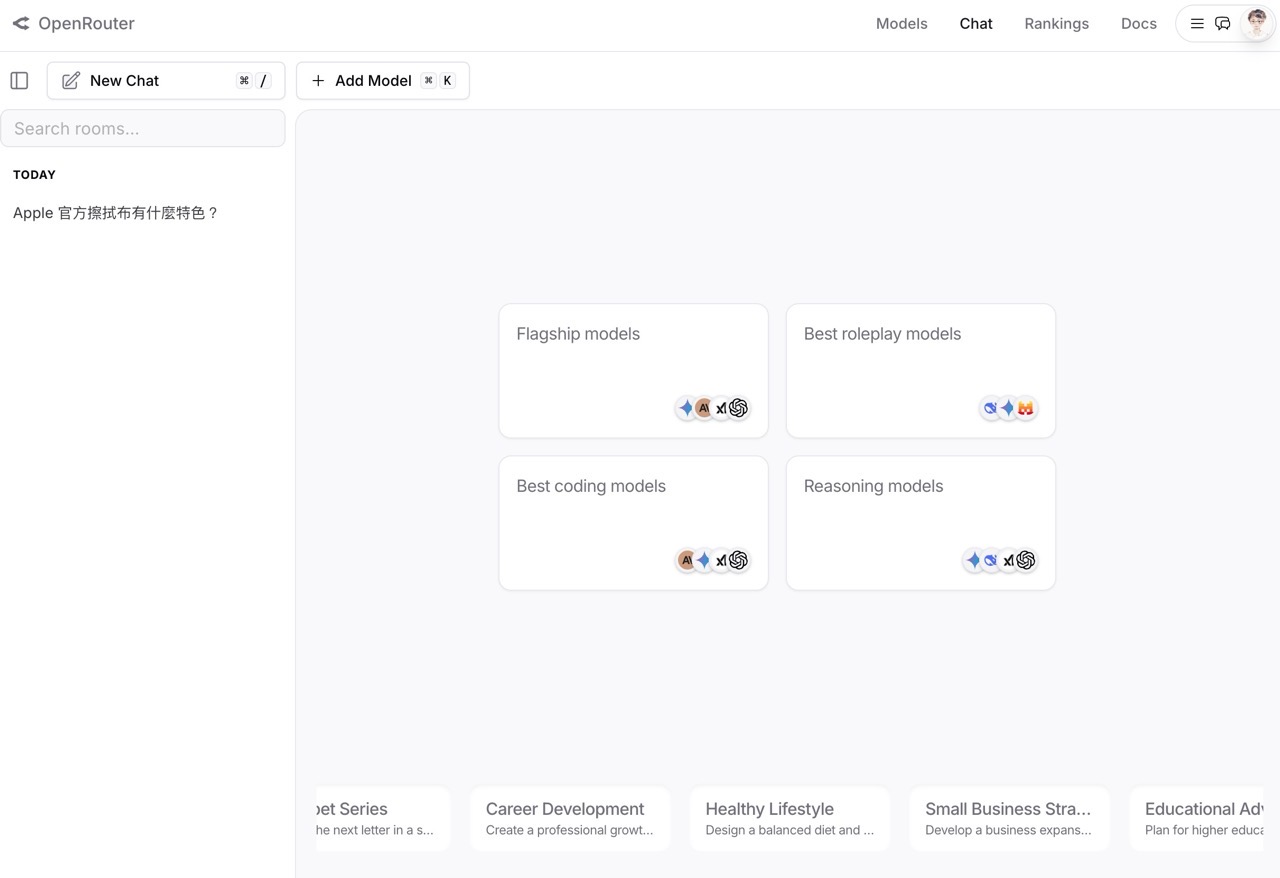Click the Mistral icon in roleplay card
The height and width of the screenshot is (878, 1280).
(1025, 408)
